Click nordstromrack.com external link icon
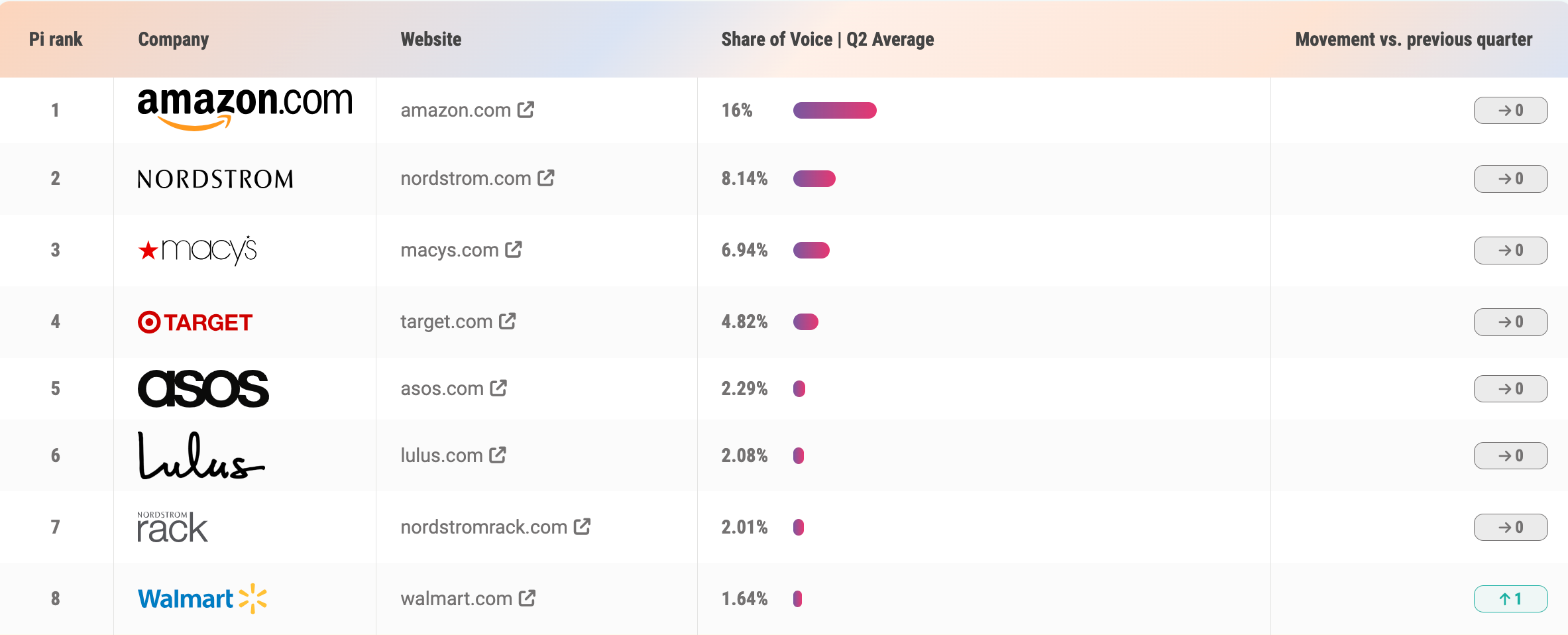The height and width of the screenshot is (635, 1568). coord(582,526)
